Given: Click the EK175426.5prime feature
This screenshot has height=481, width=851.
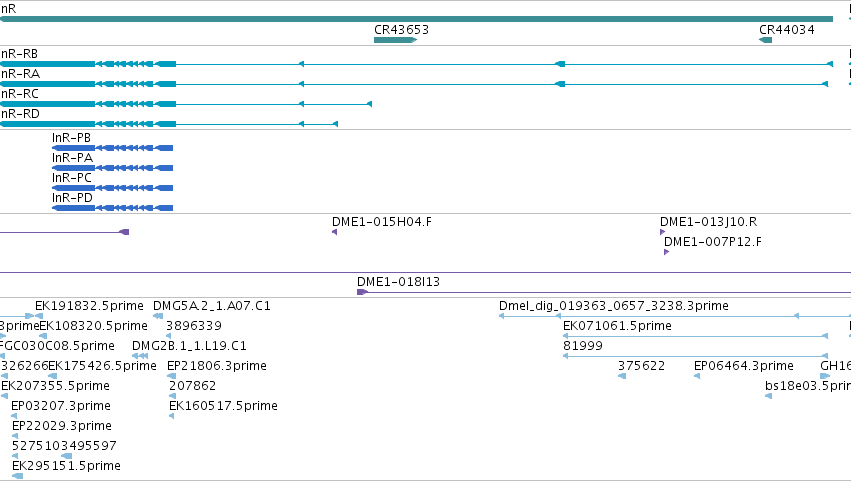Looking at the screenshot, I should click(x=52, y=376).
